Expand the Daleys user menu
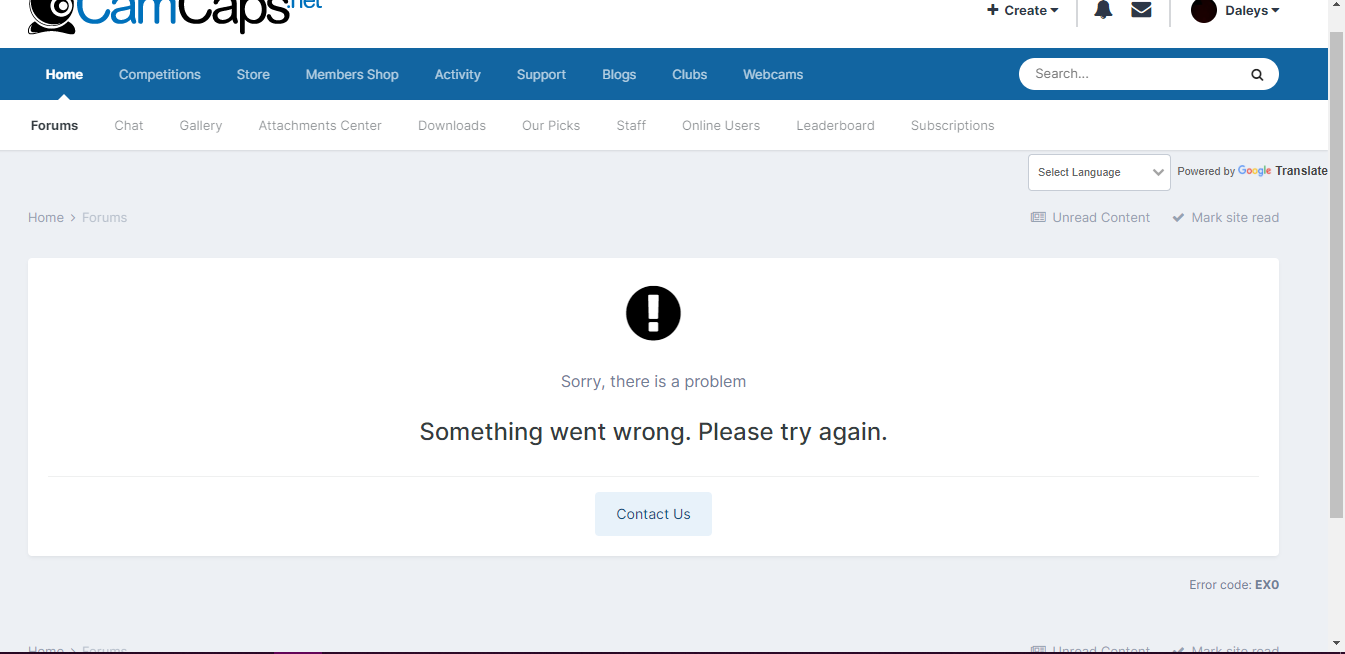 coord(1252,10)
